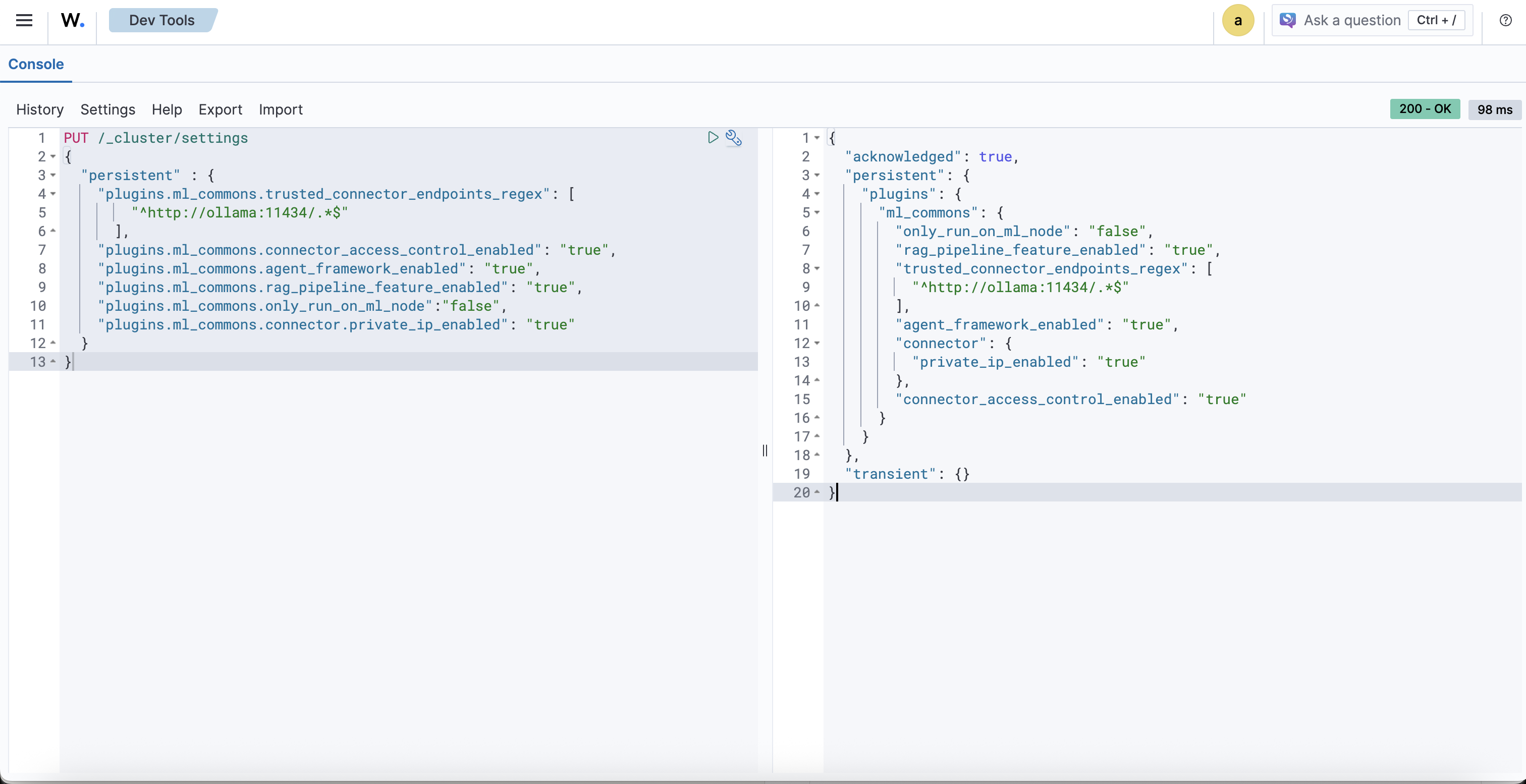Image resolution: width=1526 pixels, height=784 pixels.
Task: Click the Export button
Action: (x=221, y=109)
